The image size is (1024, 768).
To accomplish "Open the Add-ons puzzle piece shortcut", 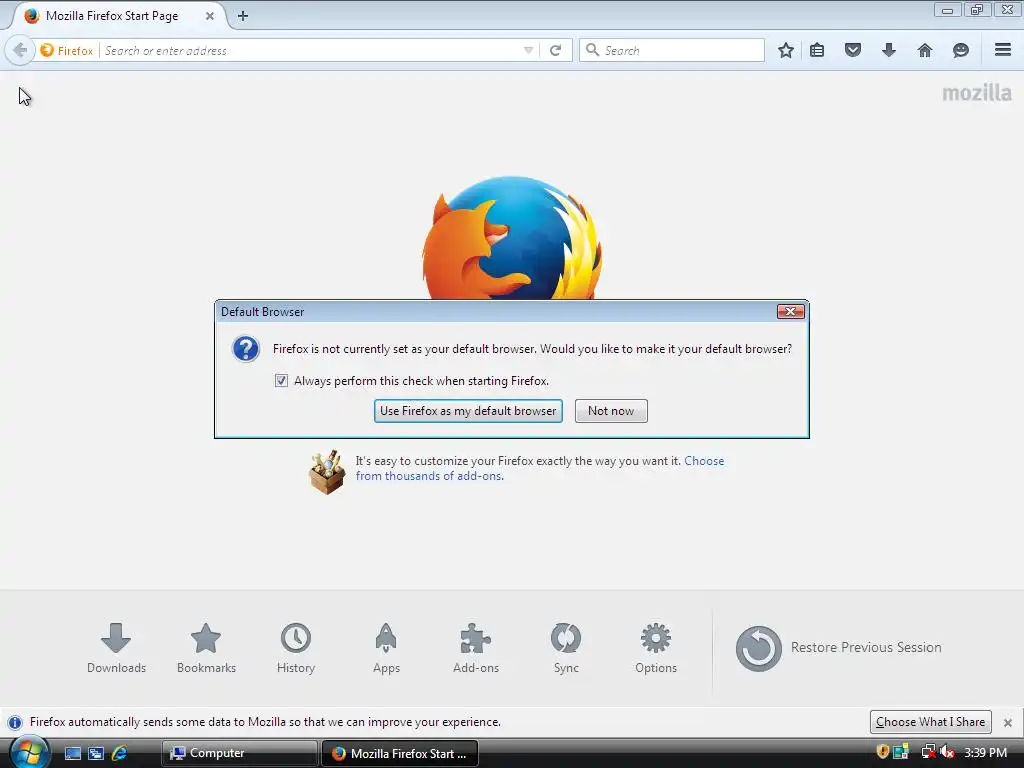I will point(476,648).
